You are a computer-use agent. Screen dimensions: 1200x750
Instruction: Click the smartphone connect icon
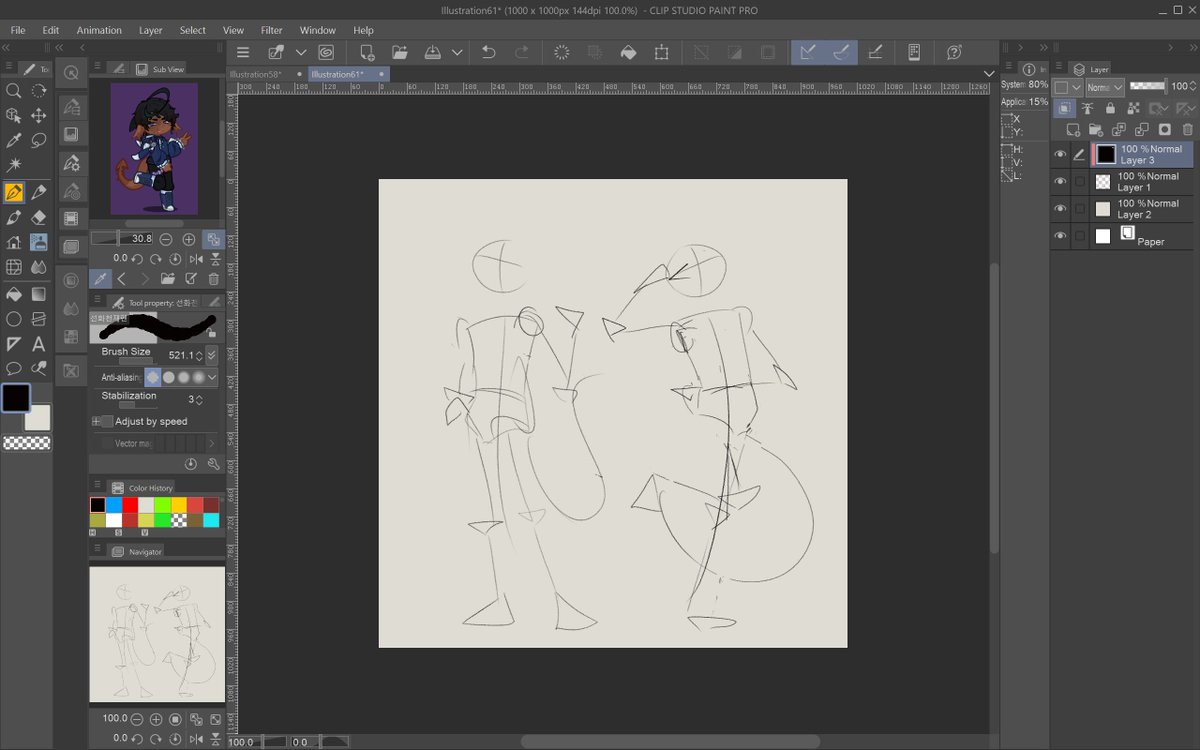pyautogui.click(x=913, y=52)
